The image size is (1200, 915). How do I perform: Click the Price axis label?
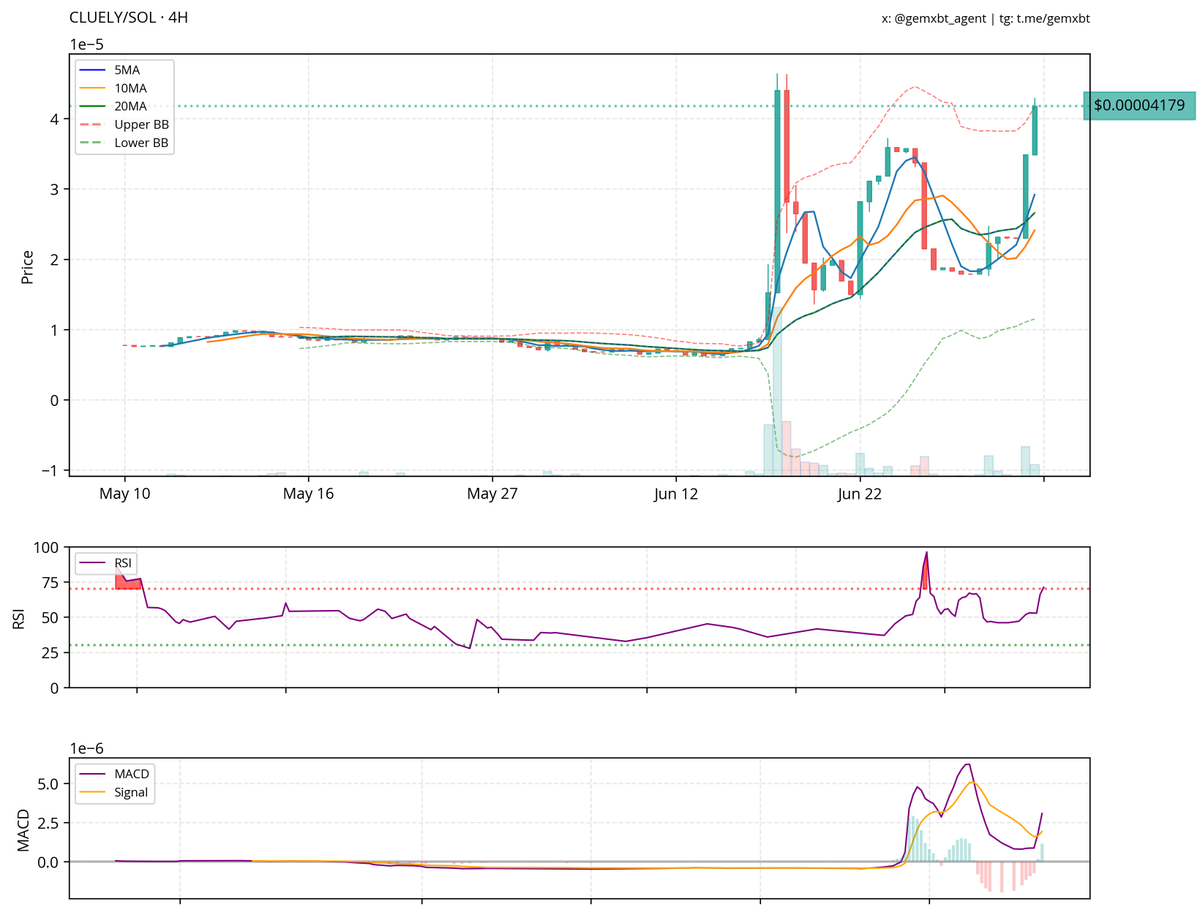(x=28, y=266)
